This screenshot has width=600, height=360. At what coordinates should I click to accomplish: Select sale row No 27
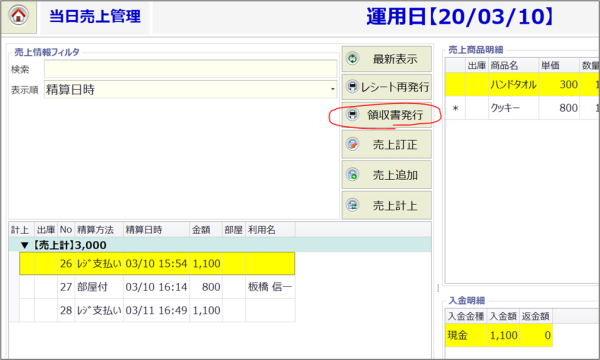click(157, 287)
